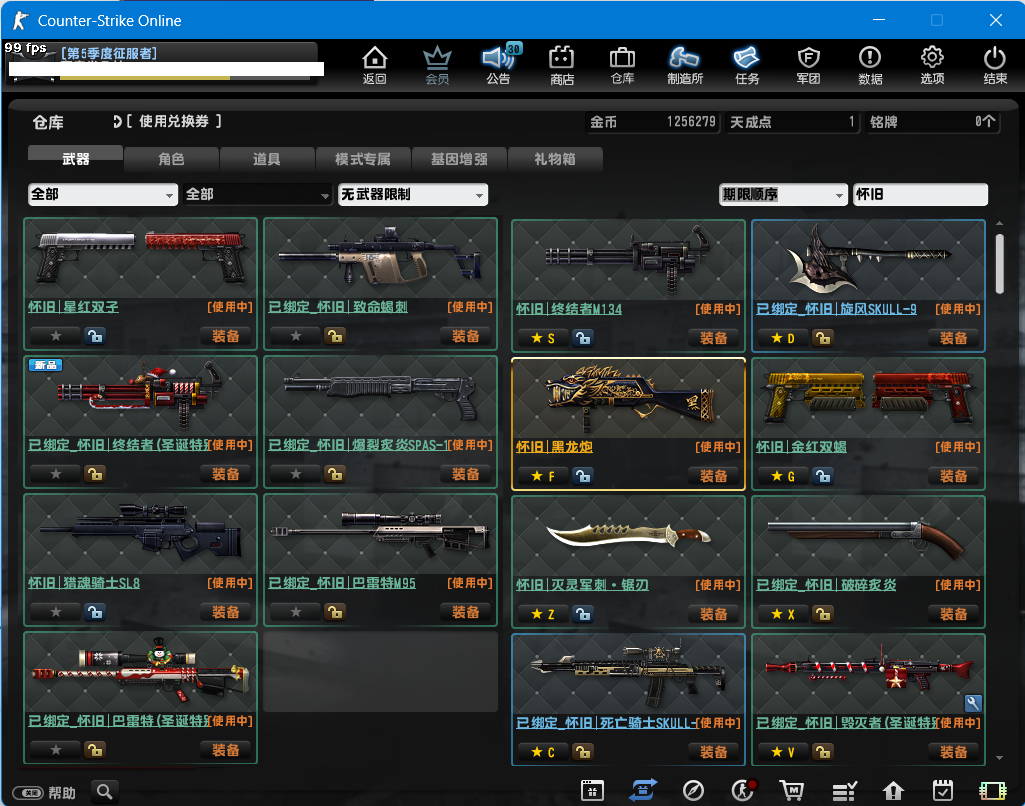Open the 公告 announcements speaker icon

pos(499,65)
